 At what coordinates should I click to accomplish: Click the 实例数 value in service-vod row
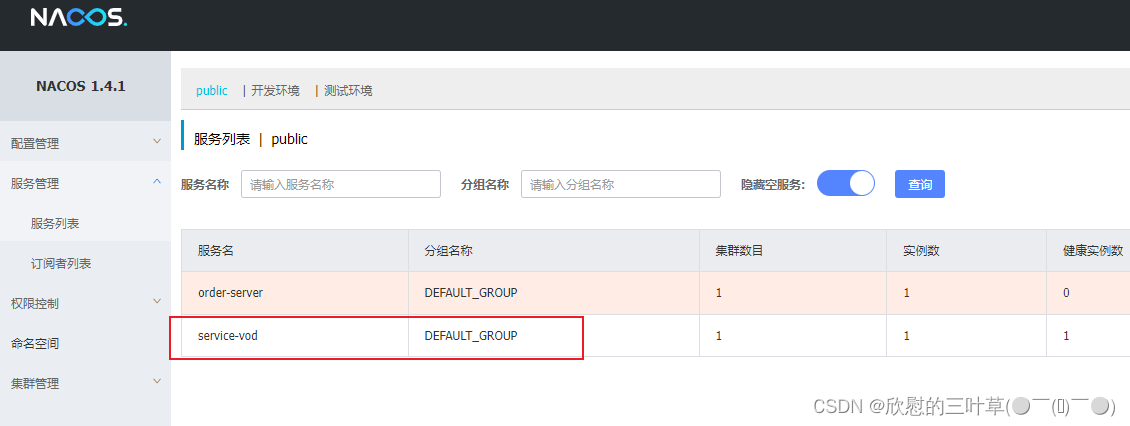[x=907, y=335]
